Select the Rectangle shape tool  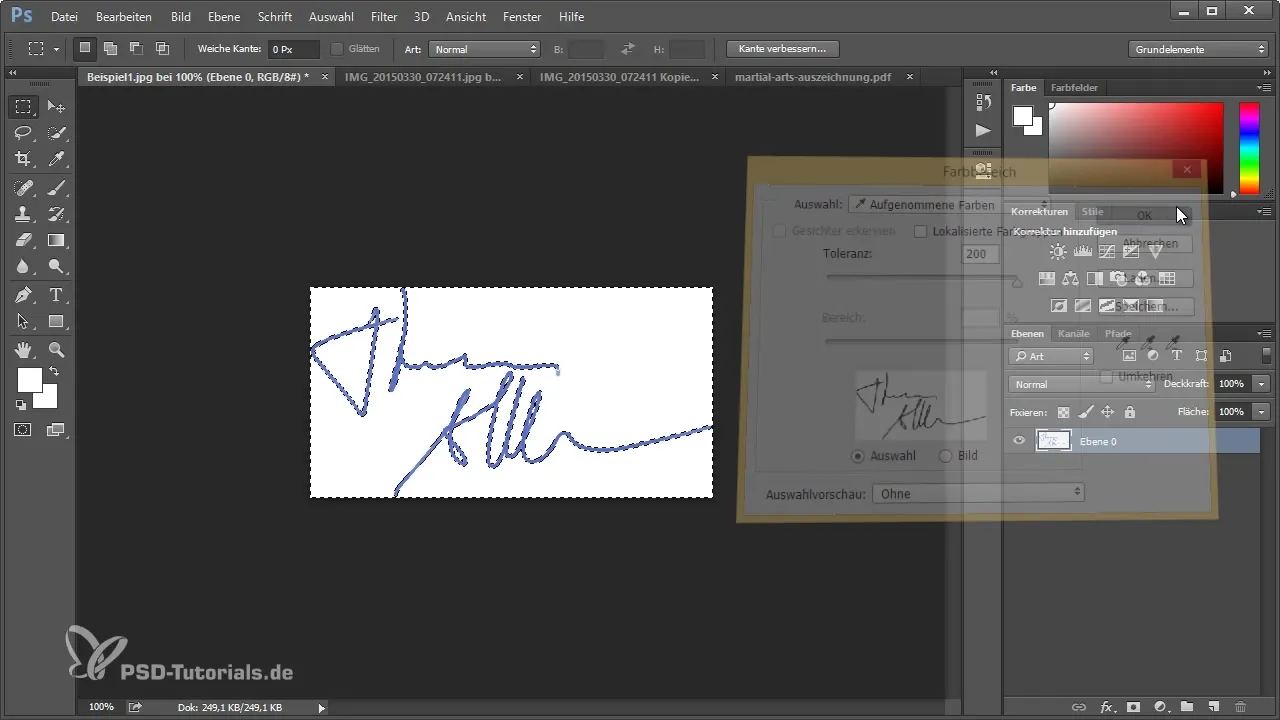[56, 321]
